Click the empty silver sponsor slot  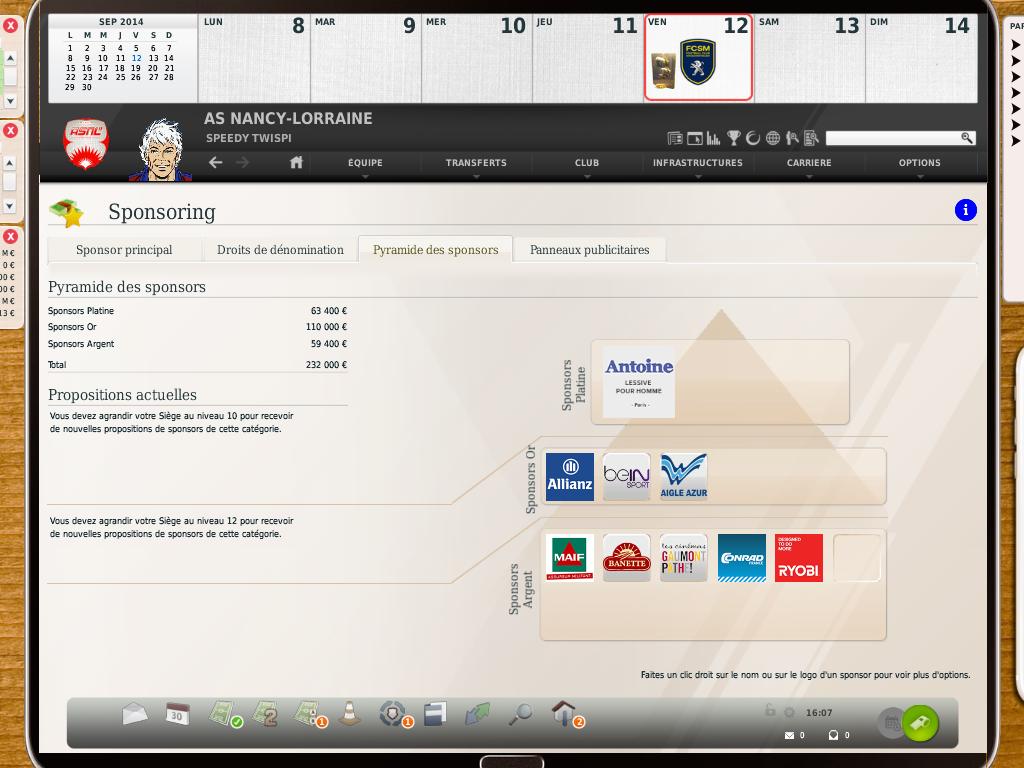click(857, 558)
